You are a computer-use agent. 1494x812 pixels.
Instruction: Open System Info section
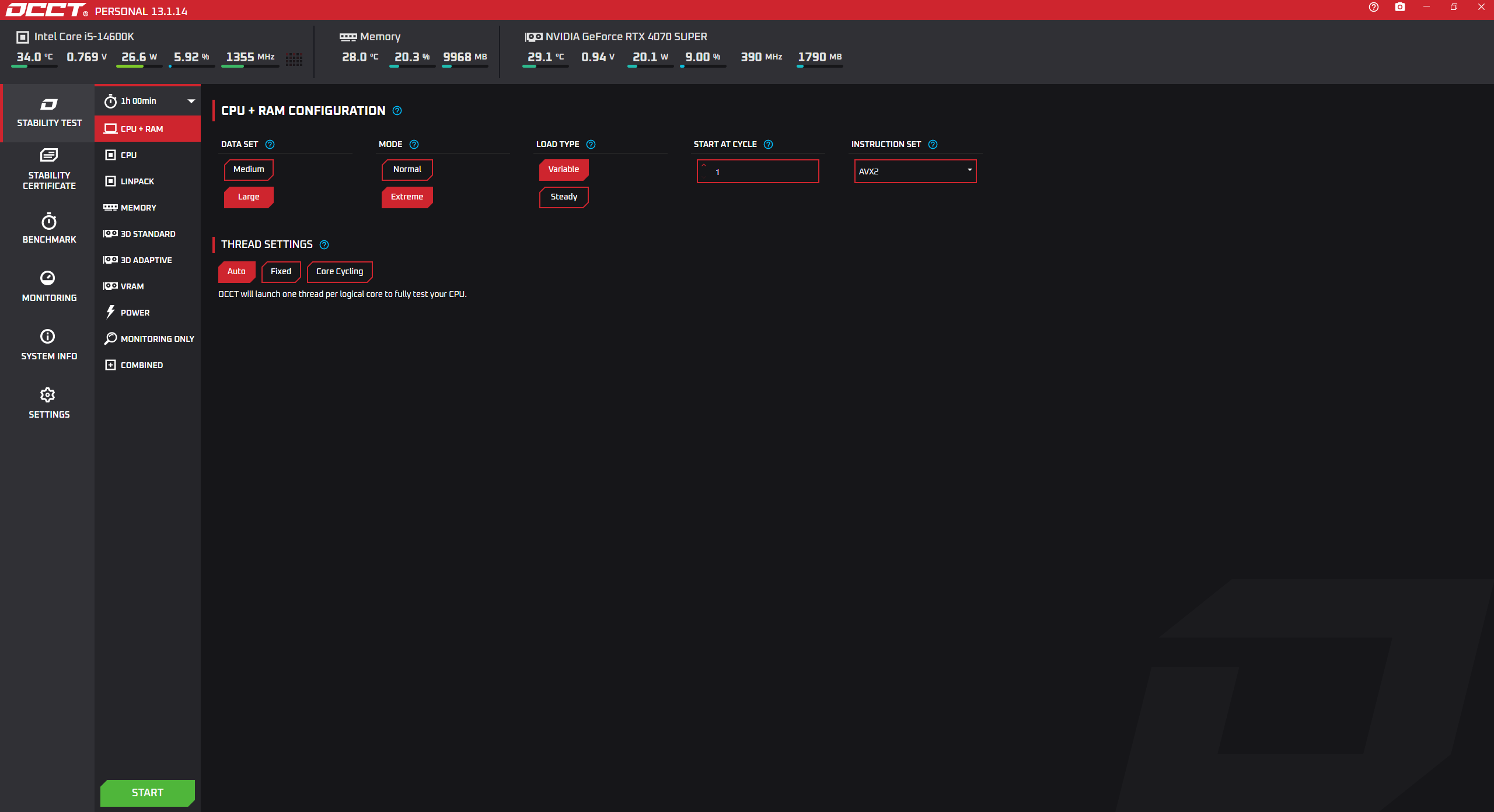point(49,344)
